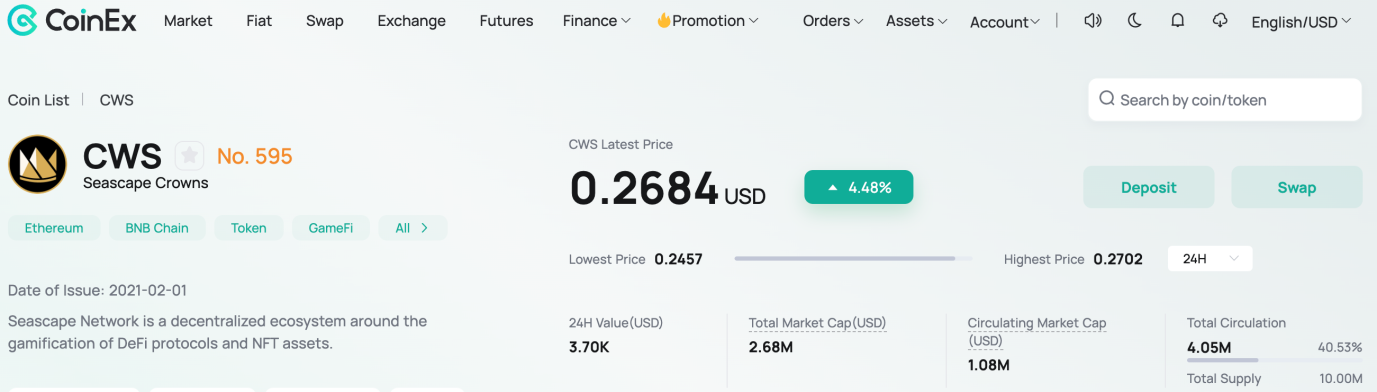The image size is (1377, 392).
Task: Click the cloud download app icon
Action: click(1219, 20)
